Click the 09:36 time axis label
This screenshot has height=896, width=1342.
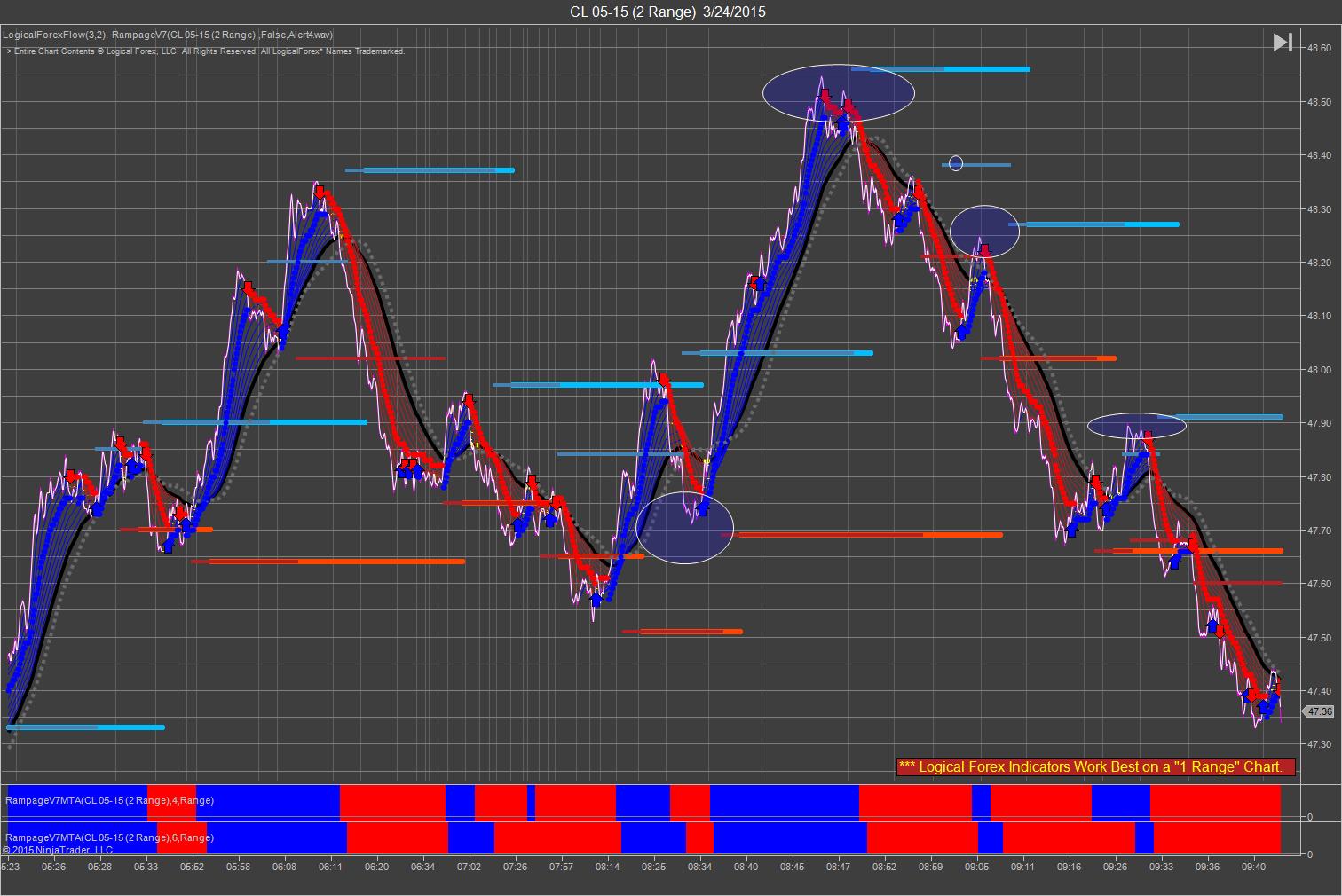1208,867
